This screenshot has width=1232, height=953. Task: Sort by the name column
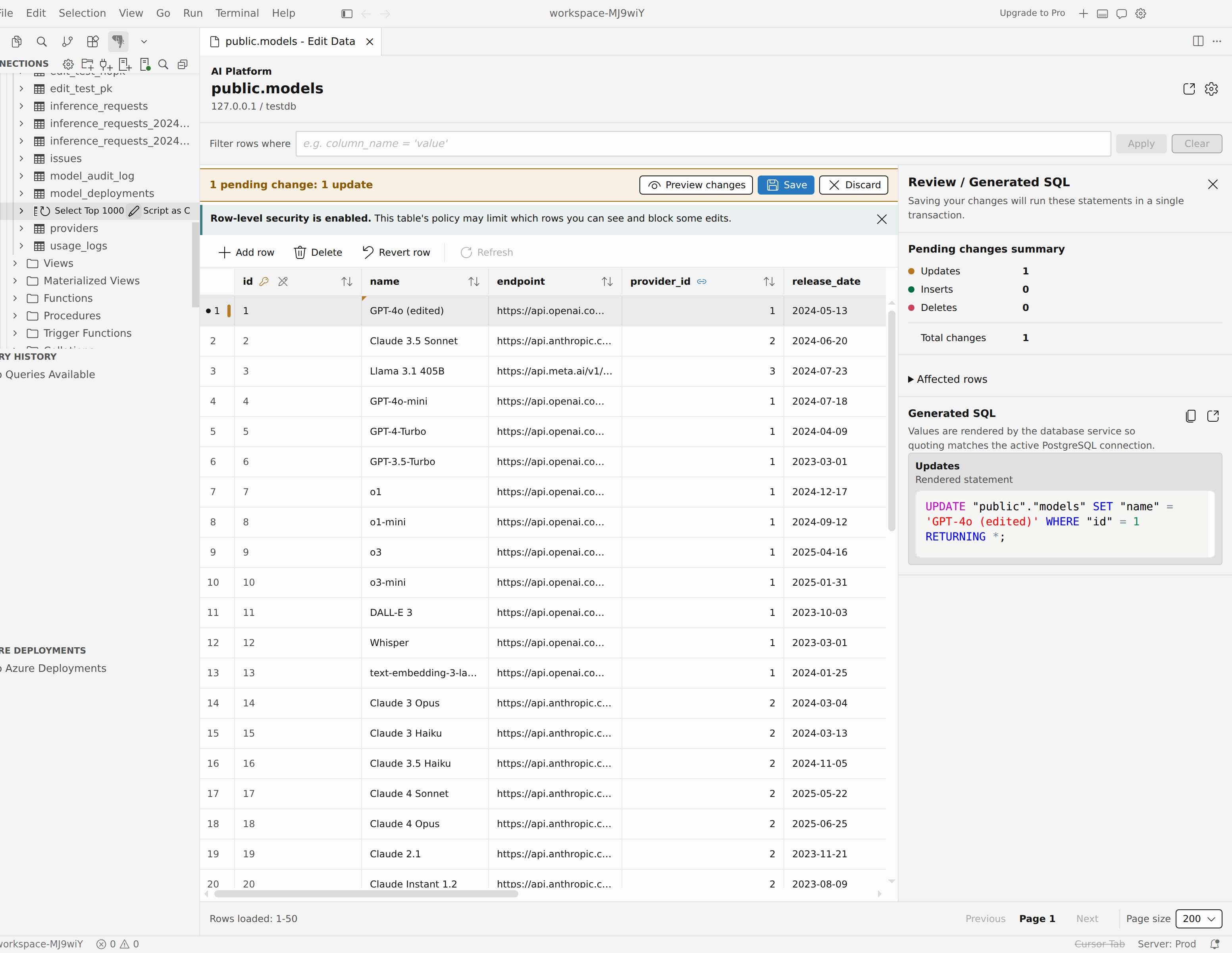pyautogui.click(x=474, y=282)
